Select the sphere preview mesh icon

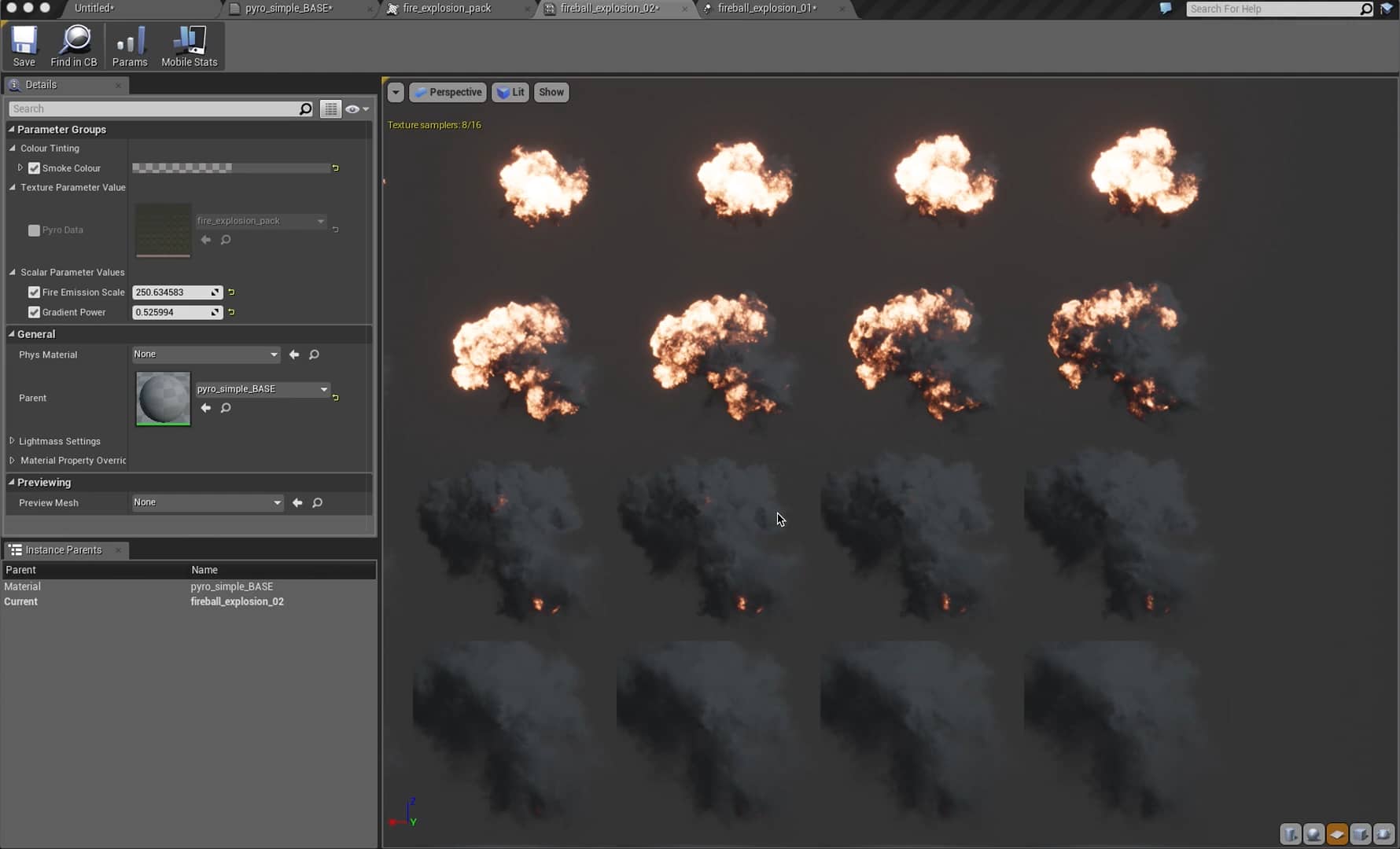tap(1313, 835)
